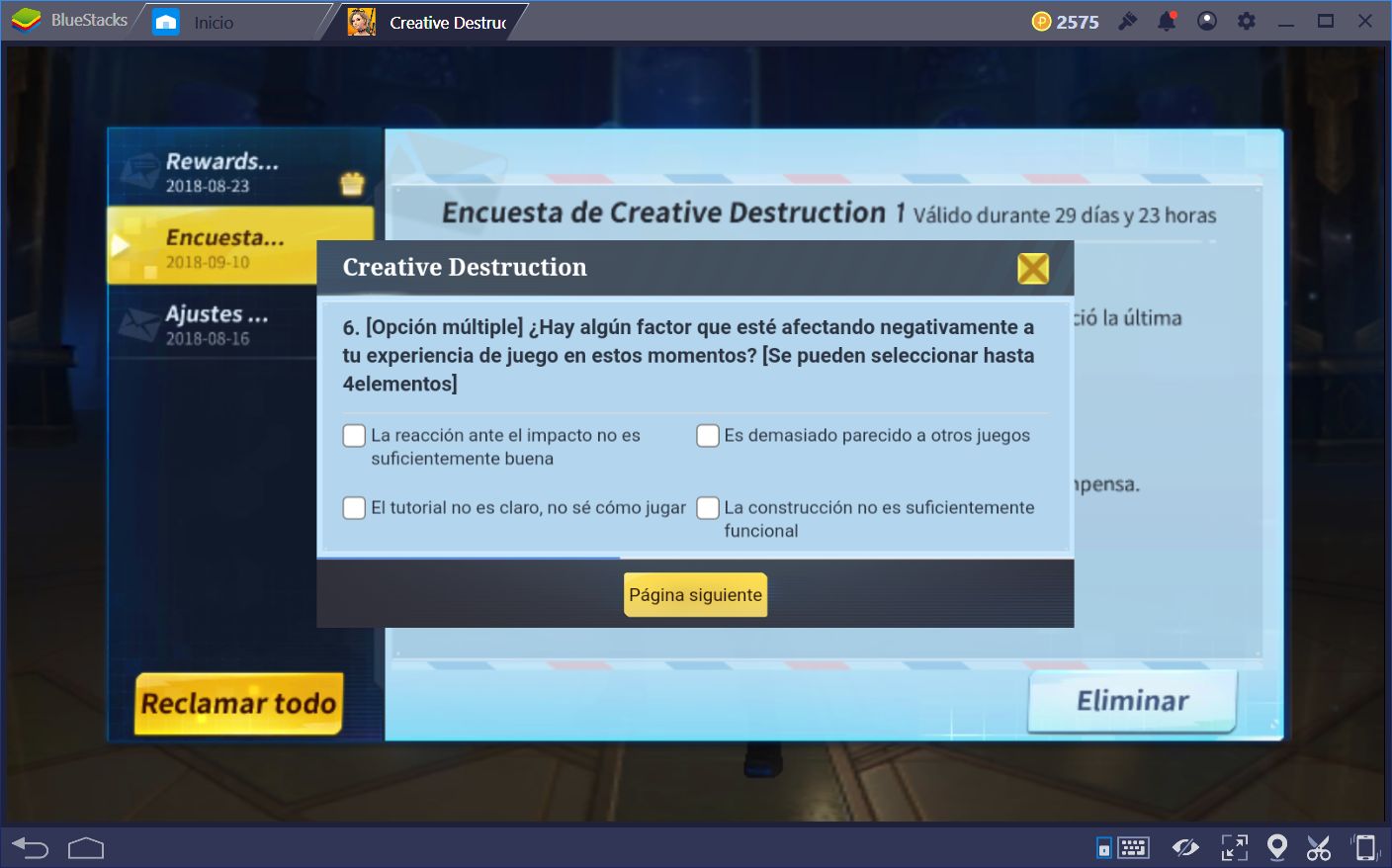This screenshot has height=868, width=1392.
Task: Open the location pin tool
Action: click(1277, 847)
